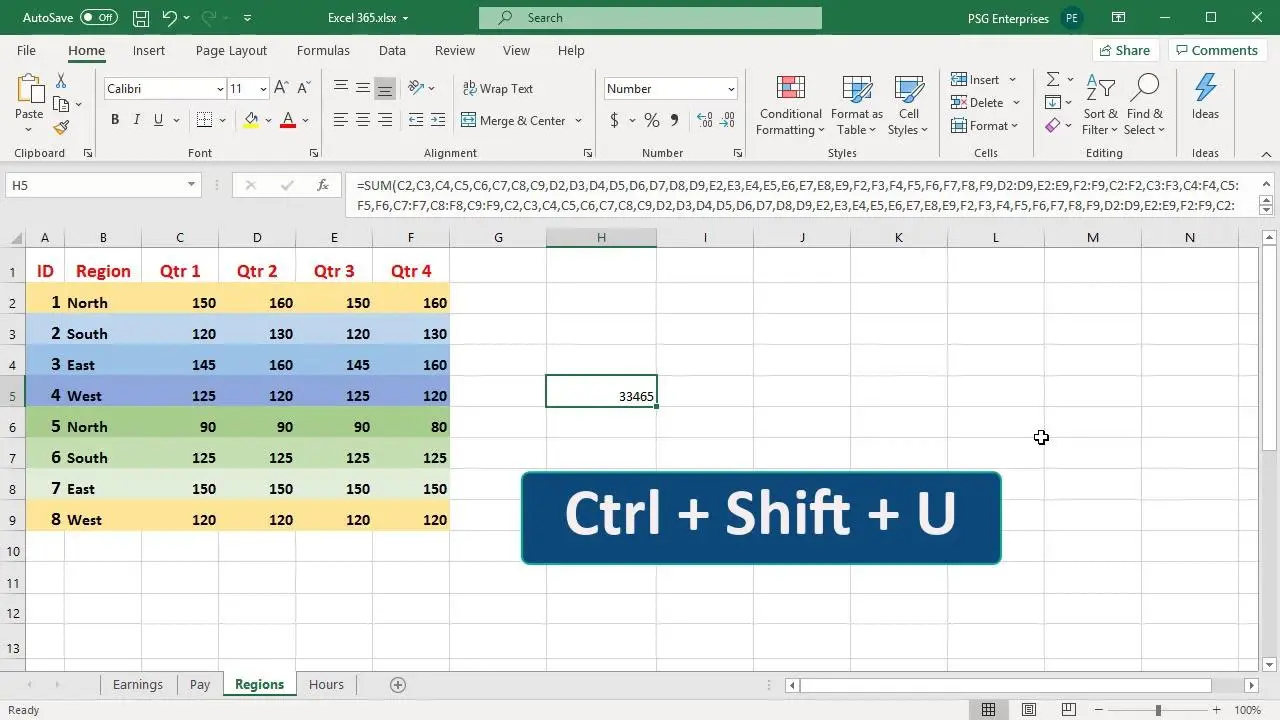This screenshot has width=1280, height=720.
Task: Click the Paste clipboard icon
Action: click(x=29, y=90)
